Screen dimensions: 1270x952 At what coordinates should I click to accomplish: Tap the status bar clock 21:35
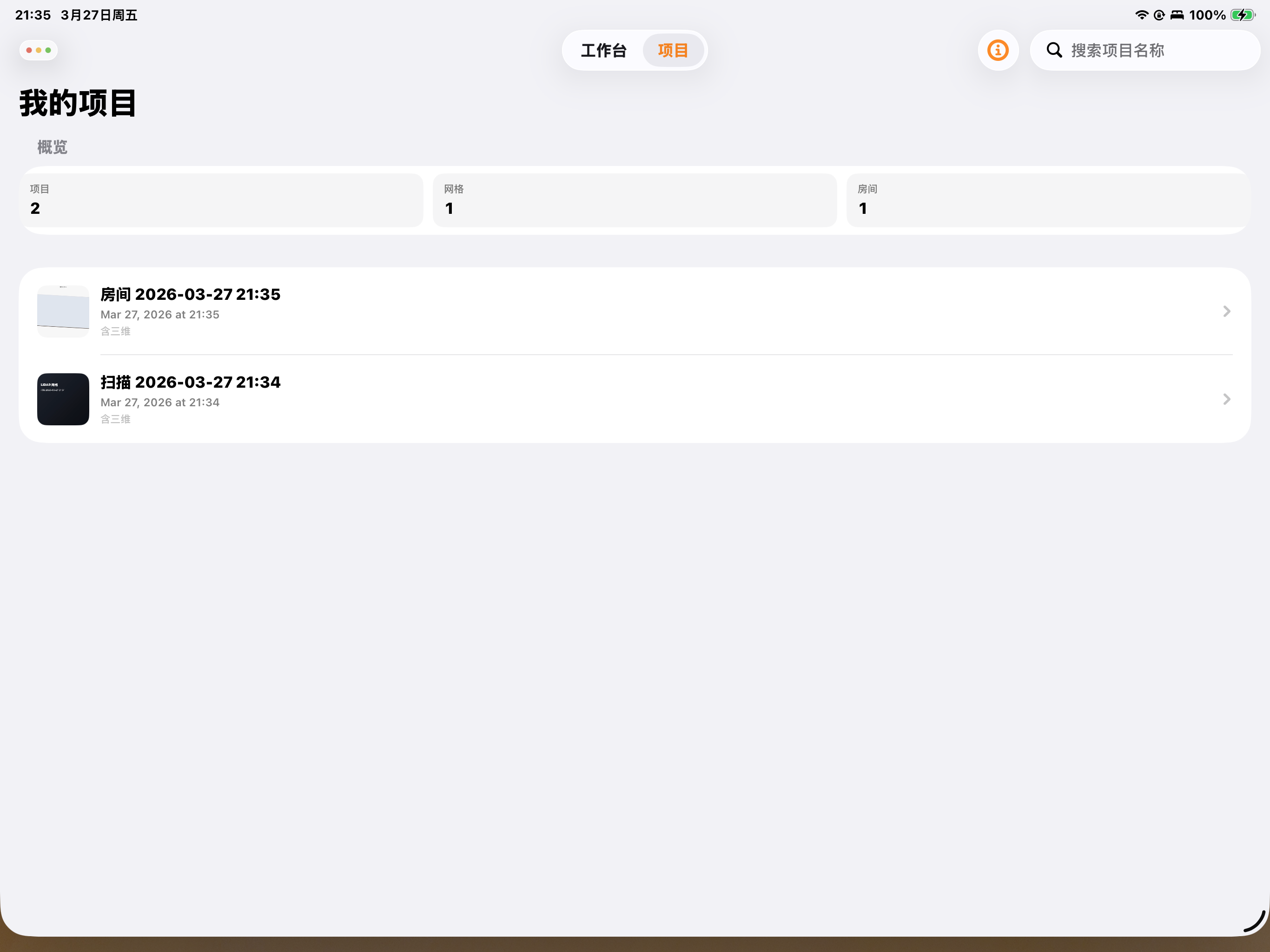tap(33, 15)
